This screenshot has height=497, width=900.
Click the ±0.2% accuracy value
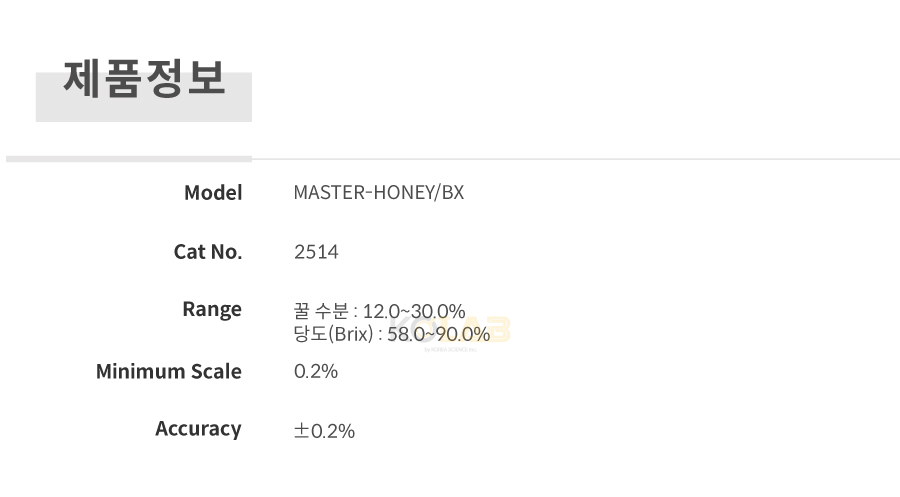(x=324, y=431)
